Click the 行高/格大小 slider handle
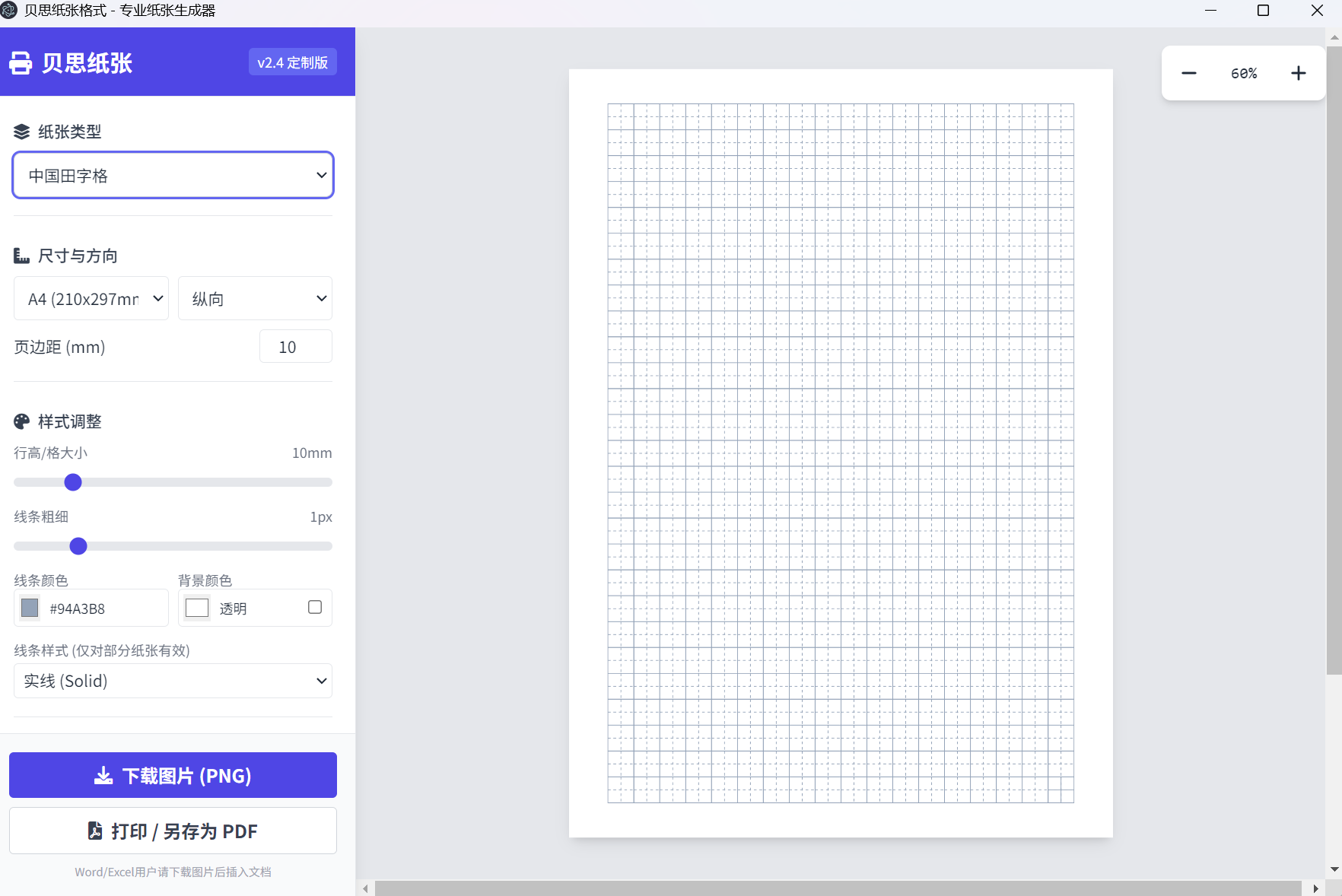Screen dimensions: 1342x896 coord(73,482)
